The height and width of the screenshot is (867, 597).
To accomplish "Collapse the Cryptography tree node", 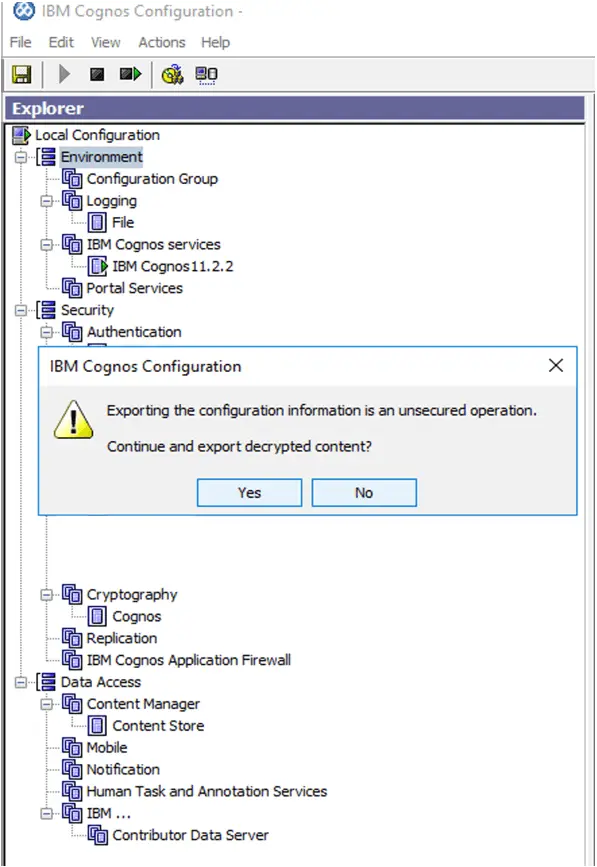I will tap(46, 594).
